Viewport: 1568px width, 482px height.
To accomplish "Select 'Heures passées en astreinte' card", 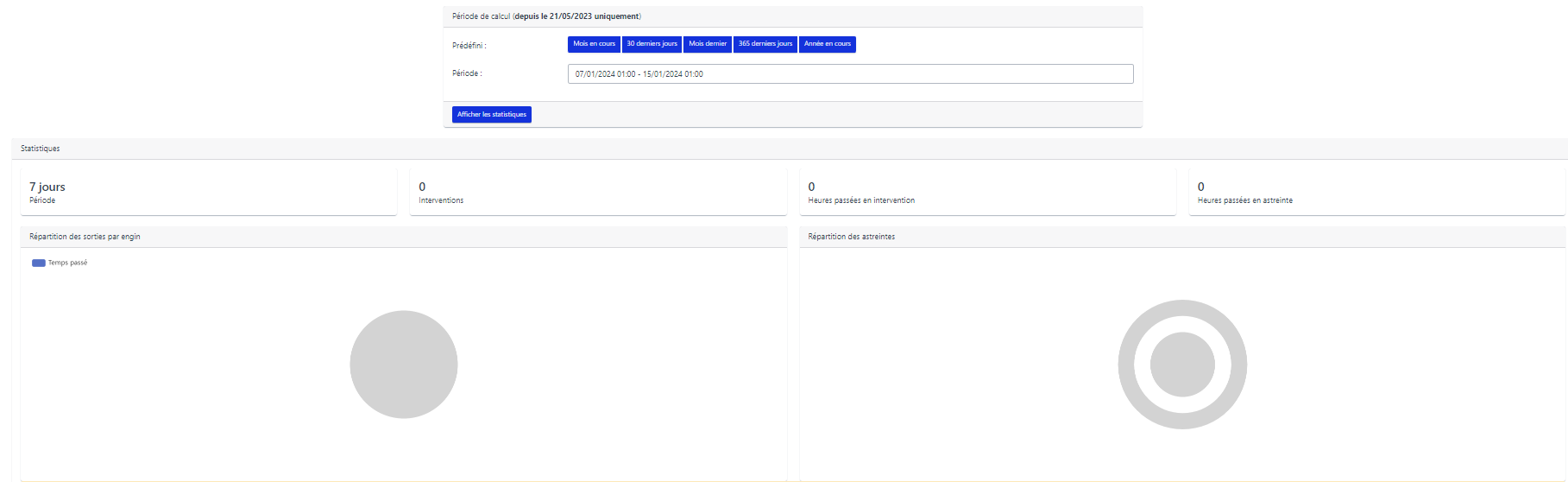I will (1376, 192).
